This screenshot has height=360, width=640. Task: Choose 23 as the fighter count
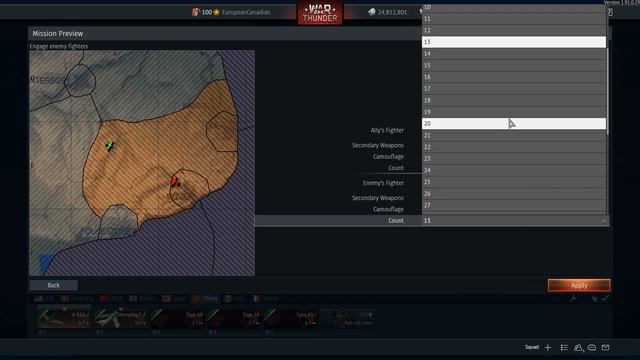pos(513,158)
